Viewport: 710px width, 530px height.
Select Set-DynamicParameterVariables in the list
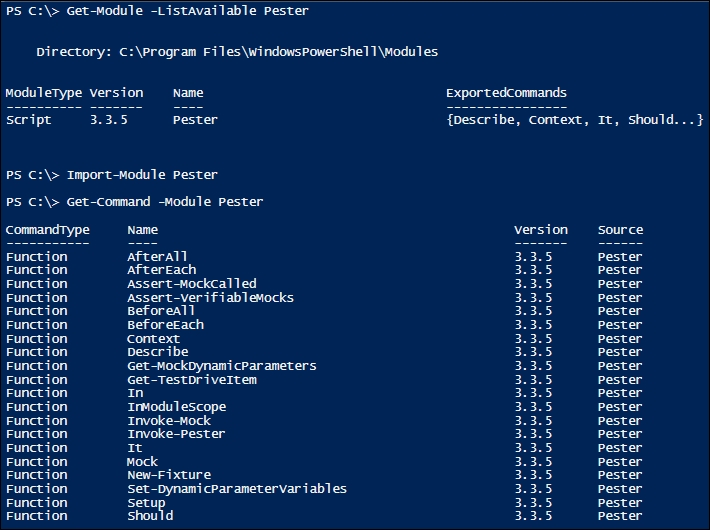coord(237,489)
